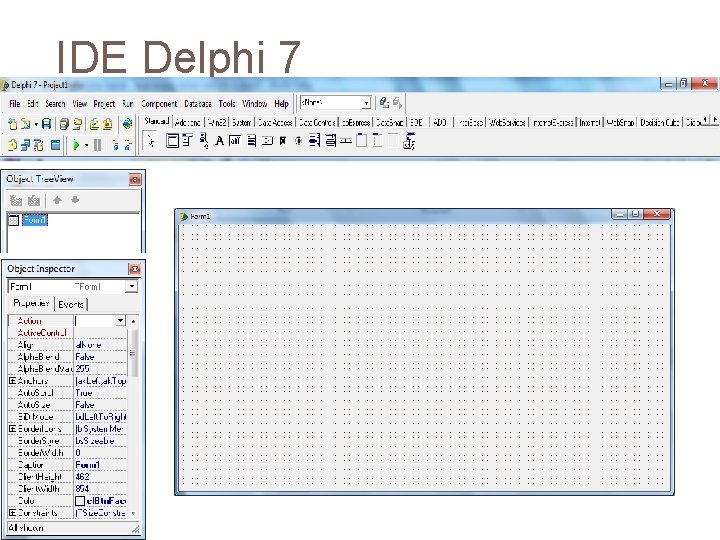
Task: Select the Button component icon
Action: (x=267, y=141)
